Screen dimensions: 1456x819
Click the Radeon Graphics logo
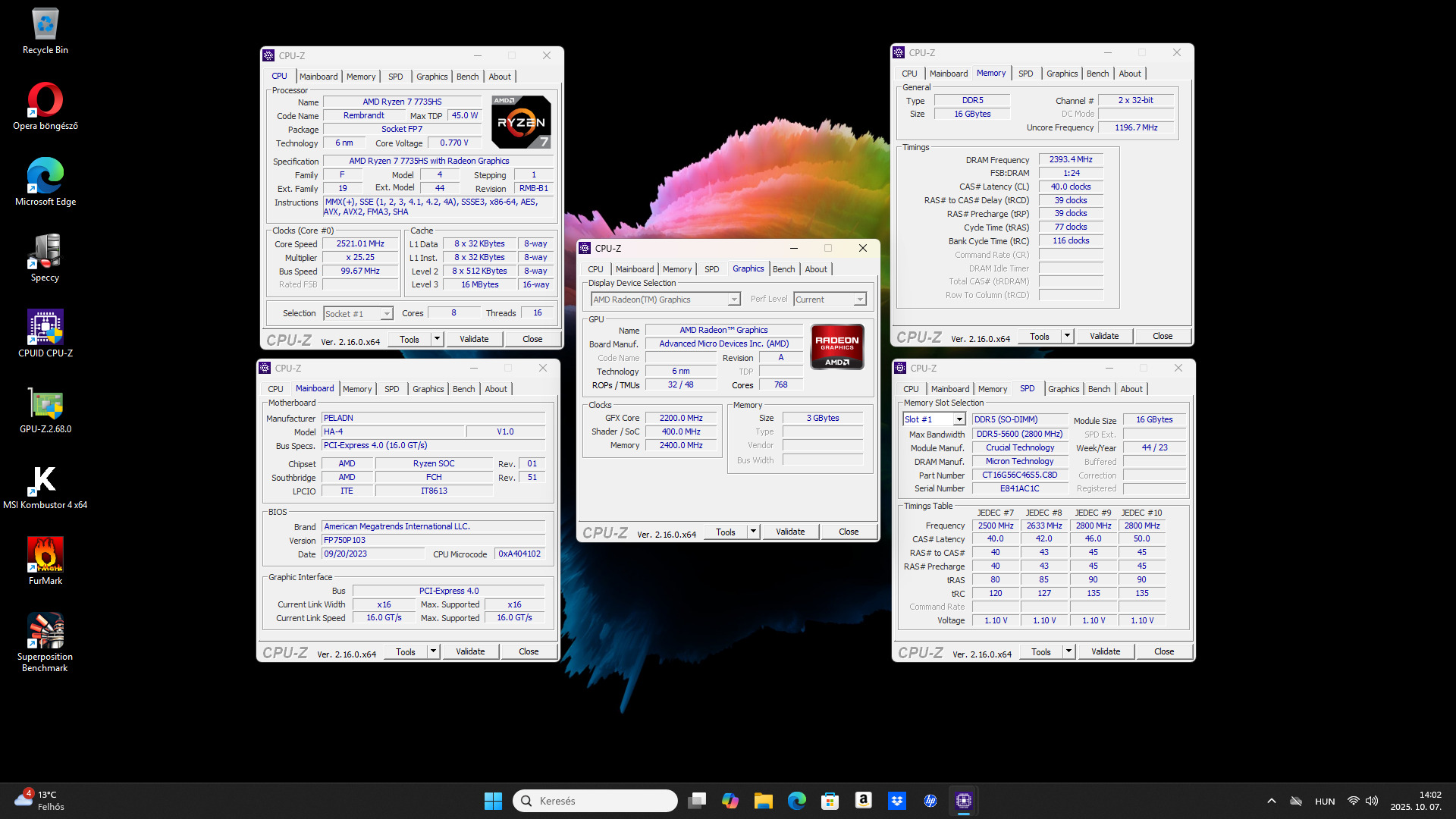837,347
